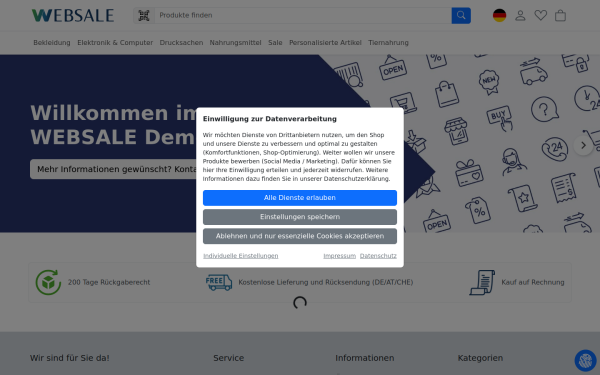The height and width of the screenshot is (375, 600).
Task: Open Personalisierte Artikel category
Action: [x=325, y=42]
